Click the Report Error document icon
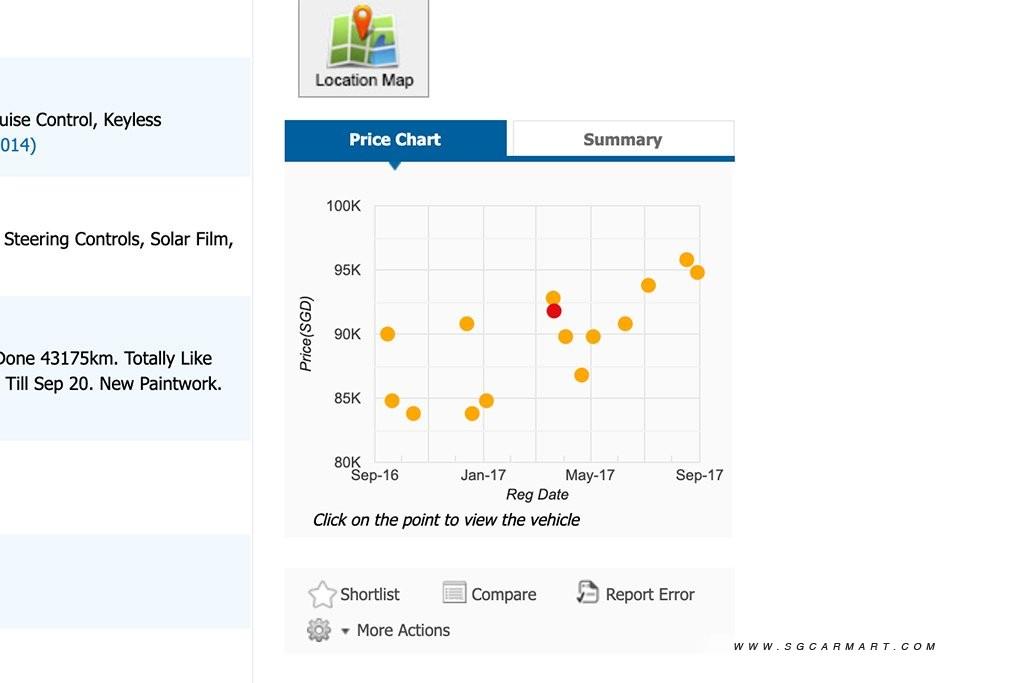 (x=587, y=593)
